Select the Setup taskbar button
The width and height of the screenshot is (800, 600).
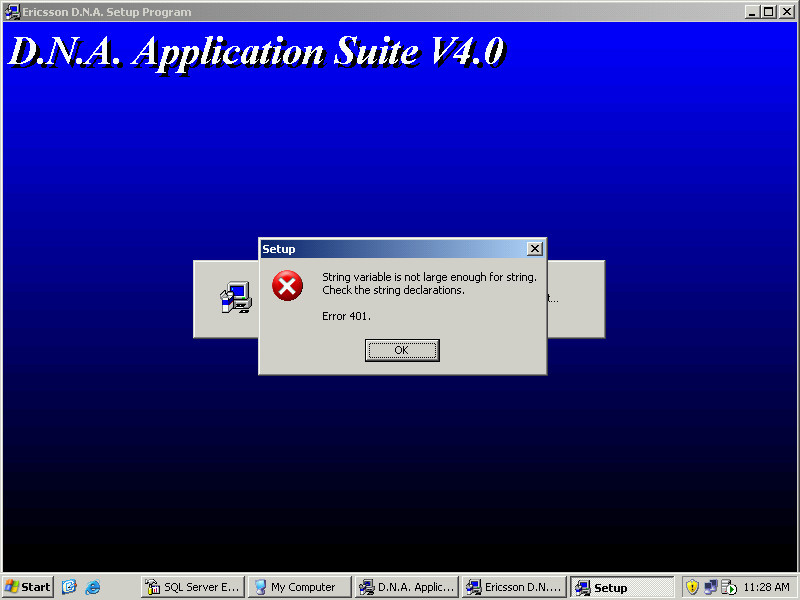(621, 587)
